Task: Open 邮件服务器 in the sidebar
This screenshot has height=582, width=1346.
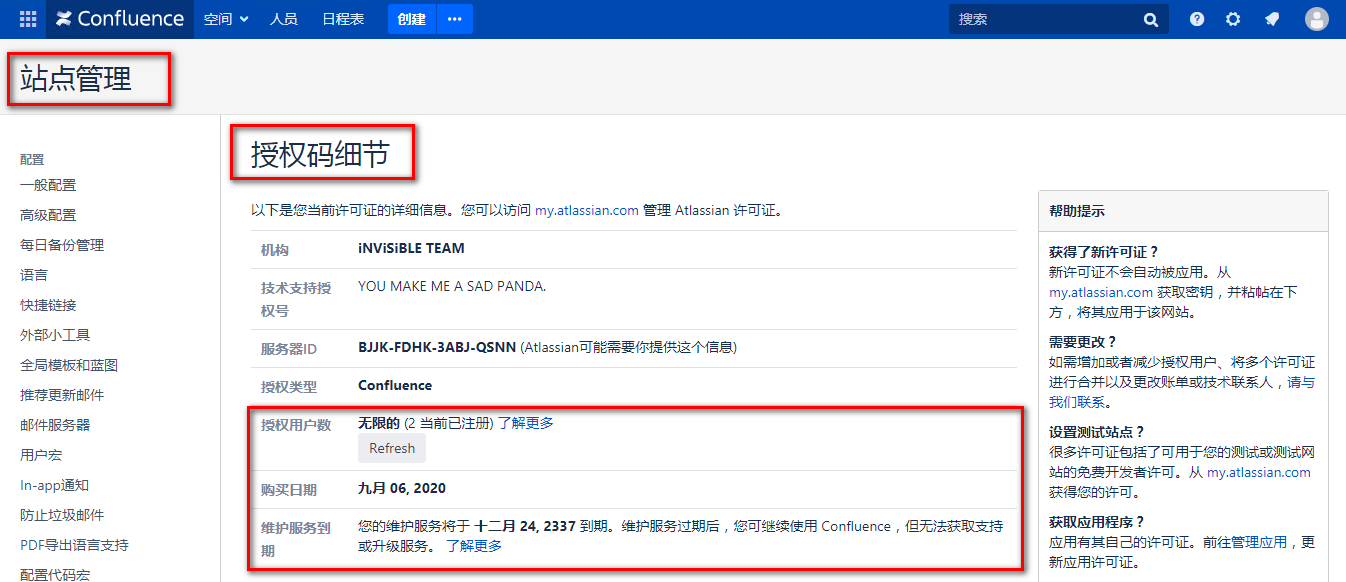Action: point(55,425)
